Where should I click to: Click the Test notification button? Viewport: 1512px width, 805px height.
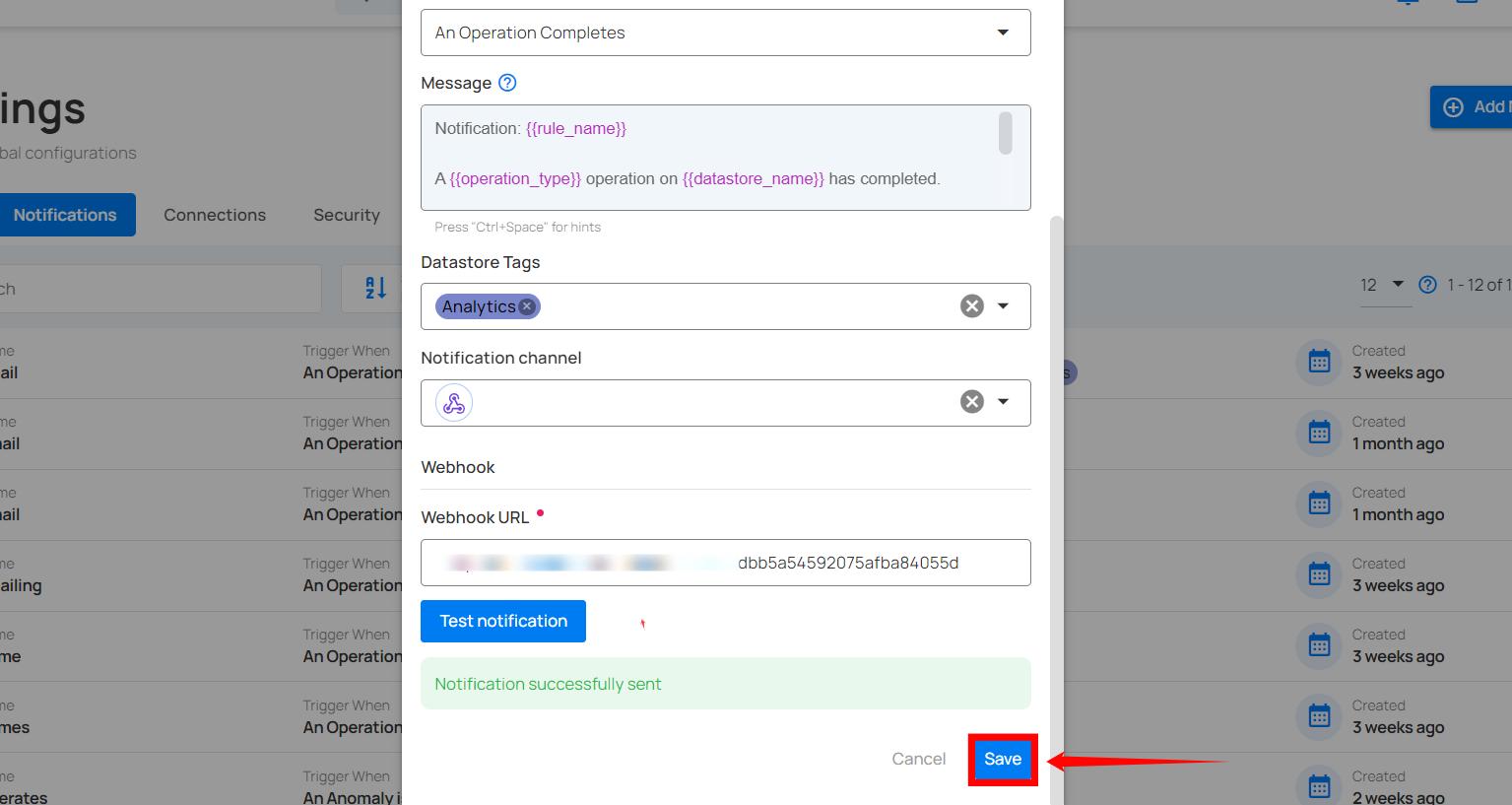(503, 622)
